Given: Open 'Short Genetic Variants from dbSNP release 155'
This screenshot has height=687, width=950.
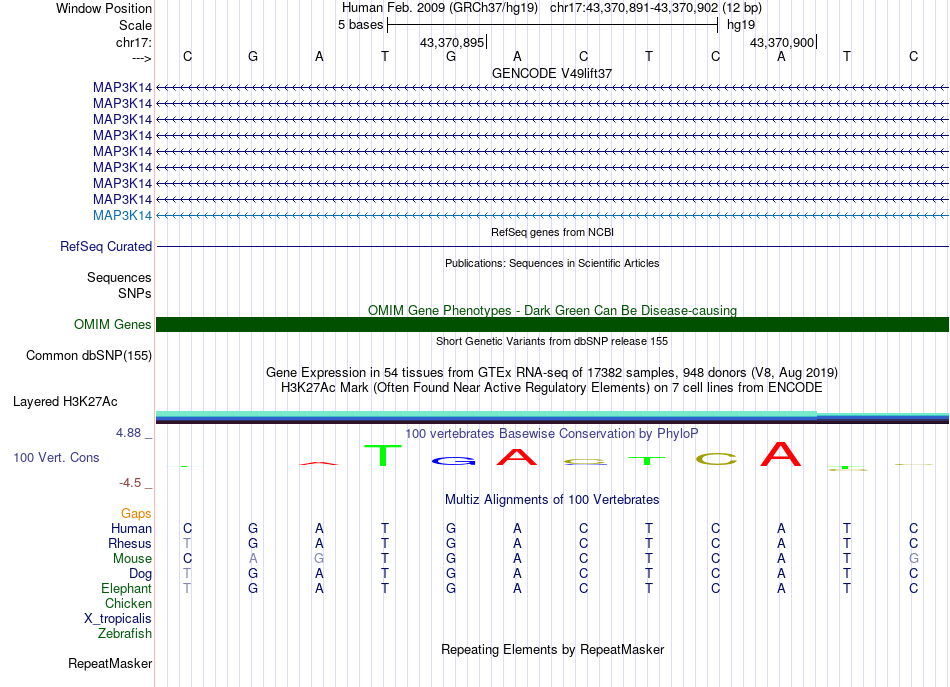Looking at the screenshot, I should [552, 341].
